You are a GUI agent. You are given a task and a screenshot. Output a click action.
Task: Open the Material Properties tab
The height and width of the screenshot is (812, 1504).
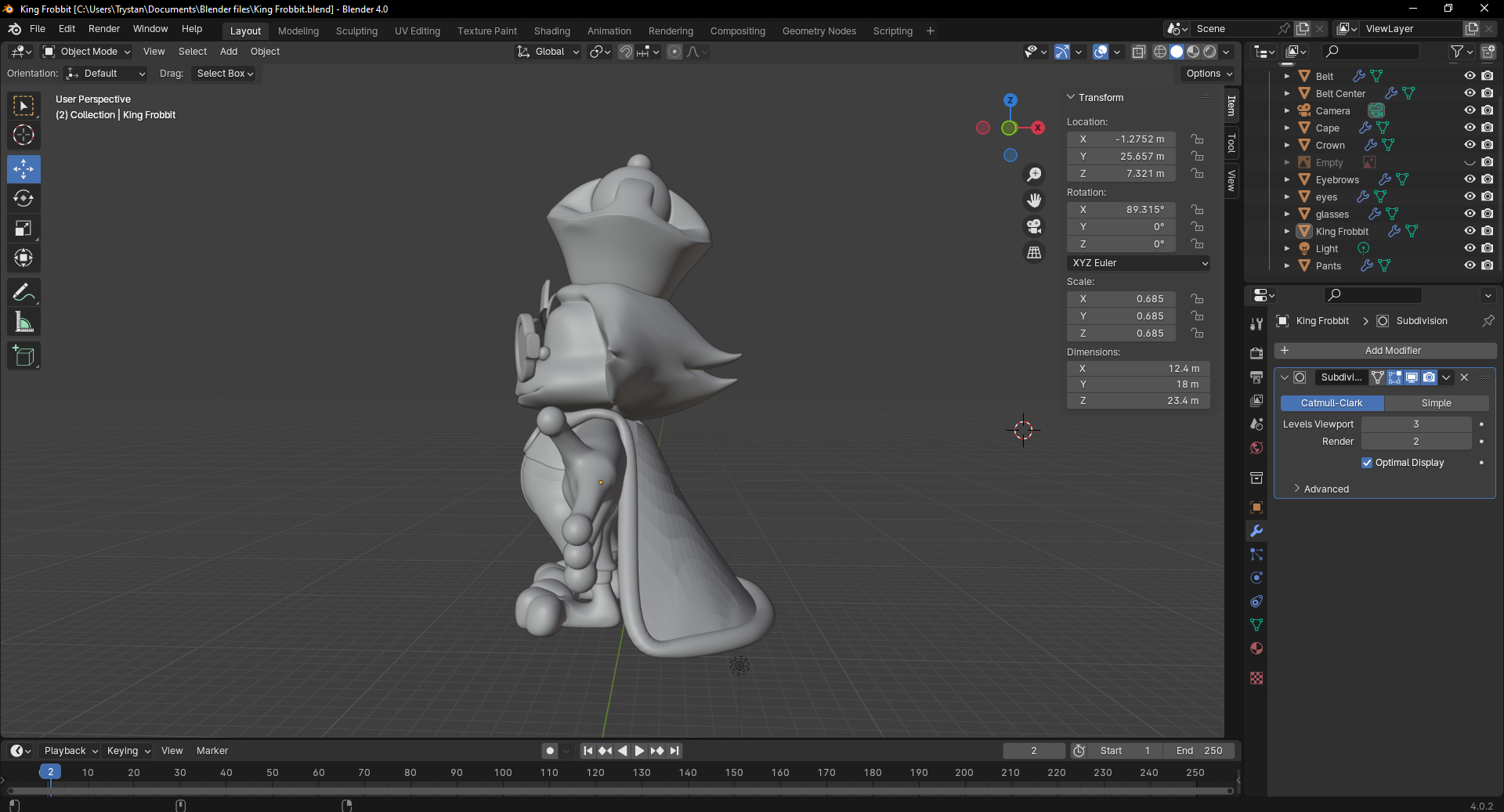click(x=1256, y=648)
